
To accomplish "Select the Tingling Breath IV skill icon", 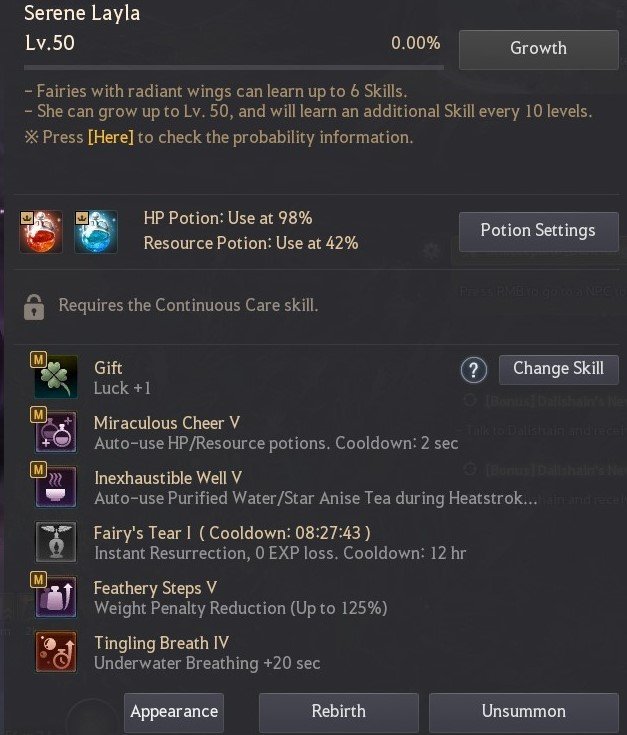I will click(x=56, y=652).
